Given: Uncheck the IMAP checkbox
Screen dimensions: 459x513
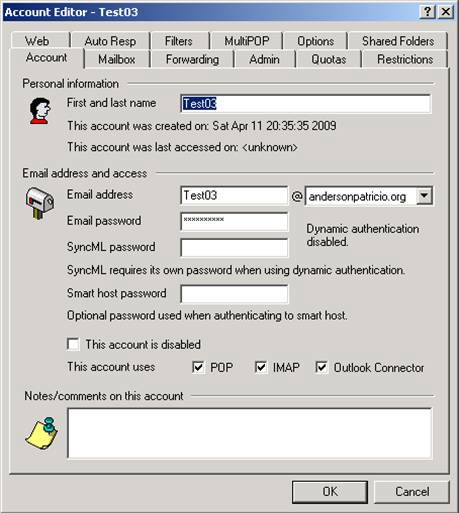Looking at the screenshot, I should coord(261,367).
